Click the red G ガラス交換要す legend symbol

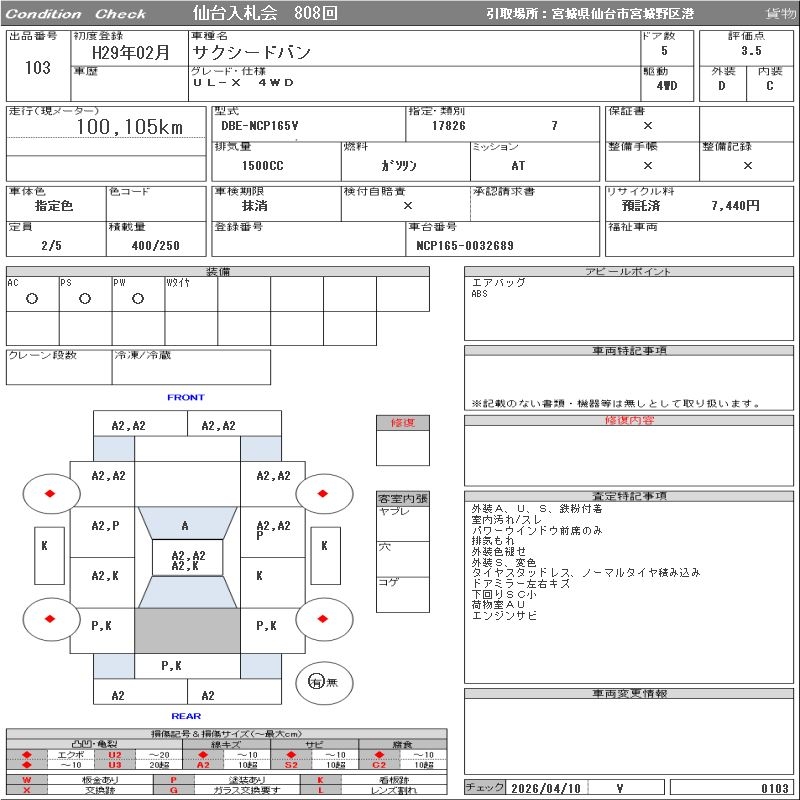tap(173, 790)
